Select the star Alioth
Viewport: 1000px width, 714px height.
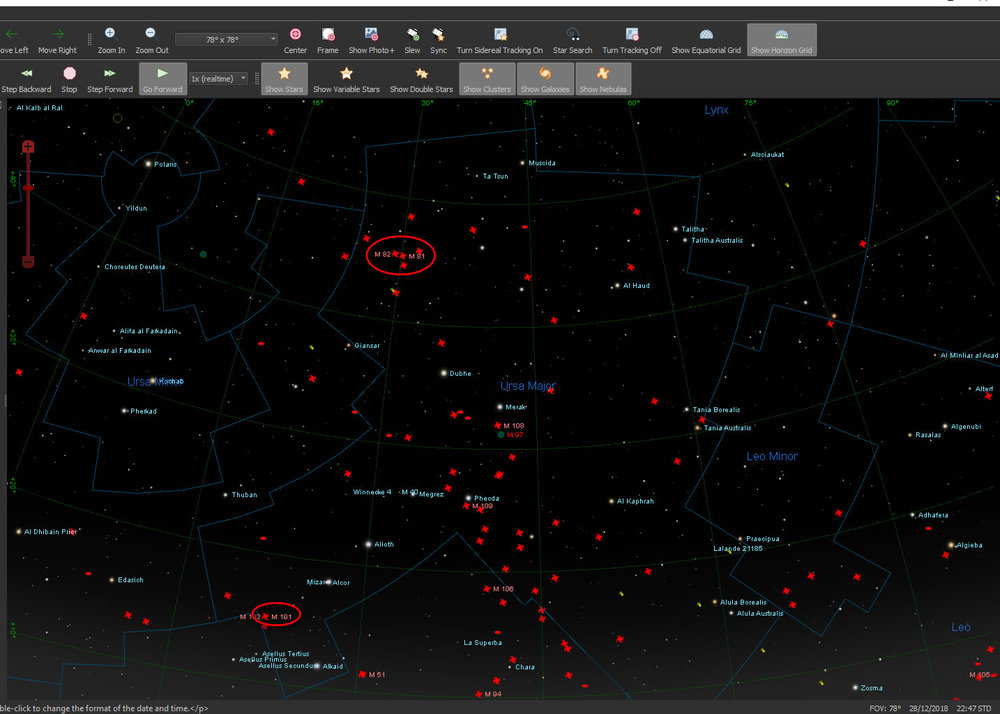pyautogui.click(x=368, y=544)
